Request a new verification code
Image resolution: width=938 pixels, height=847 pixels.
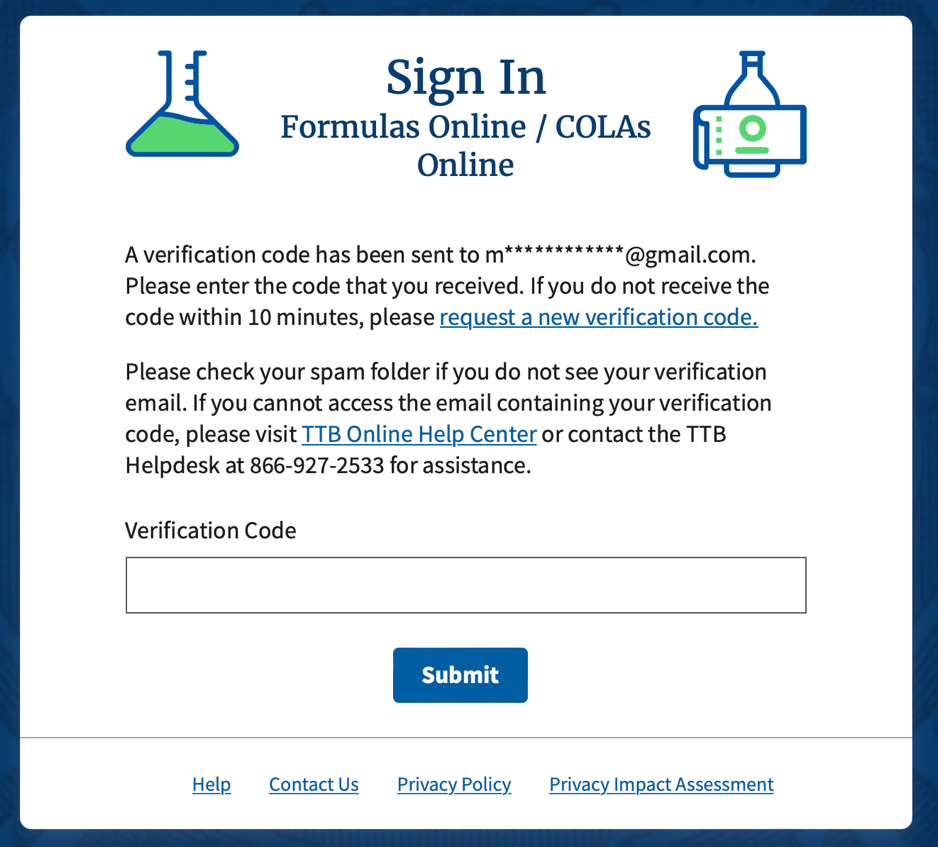[598, 318]
